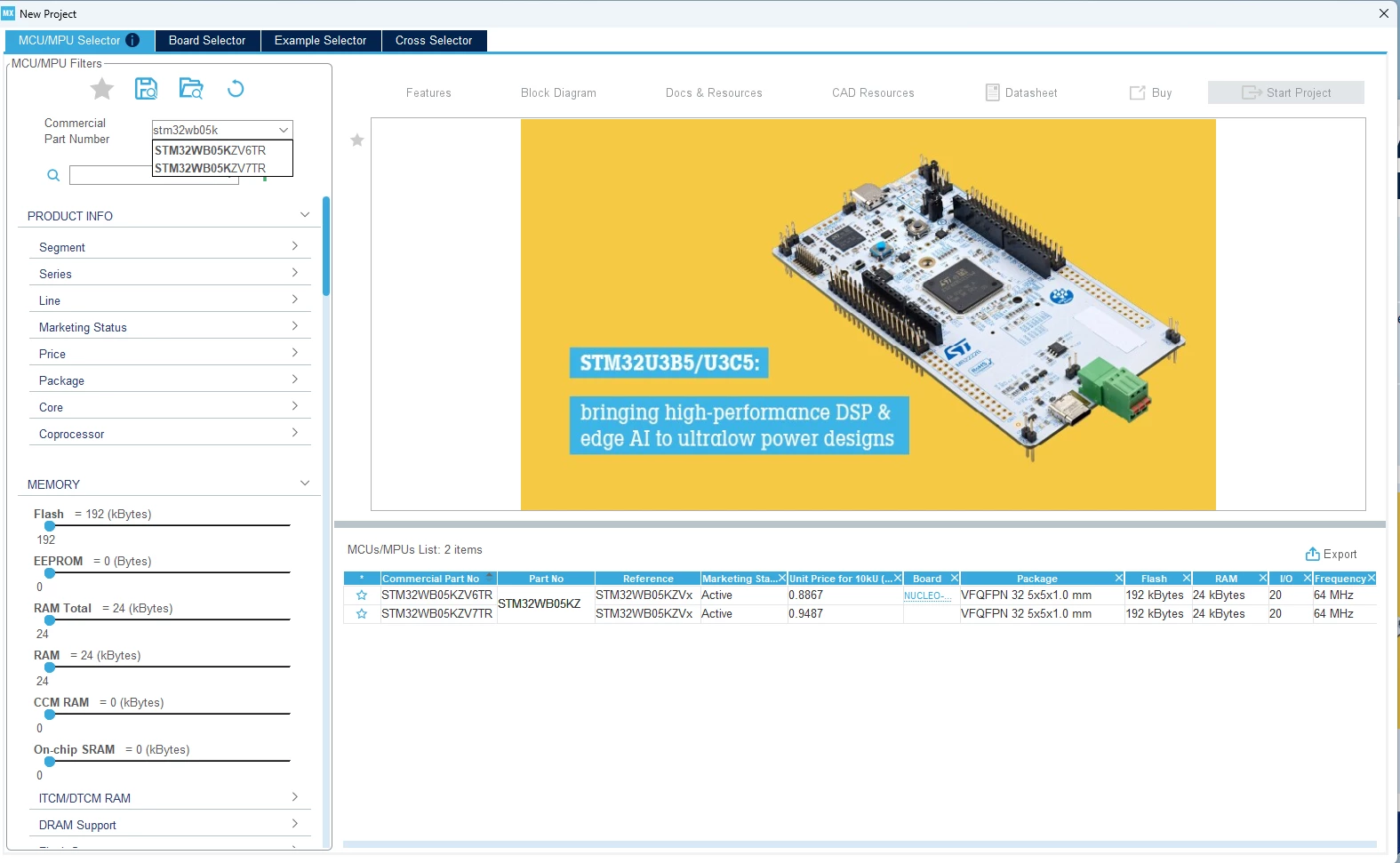
Task: Open Docs & Resources tab
Action: [x=714, y=92]
